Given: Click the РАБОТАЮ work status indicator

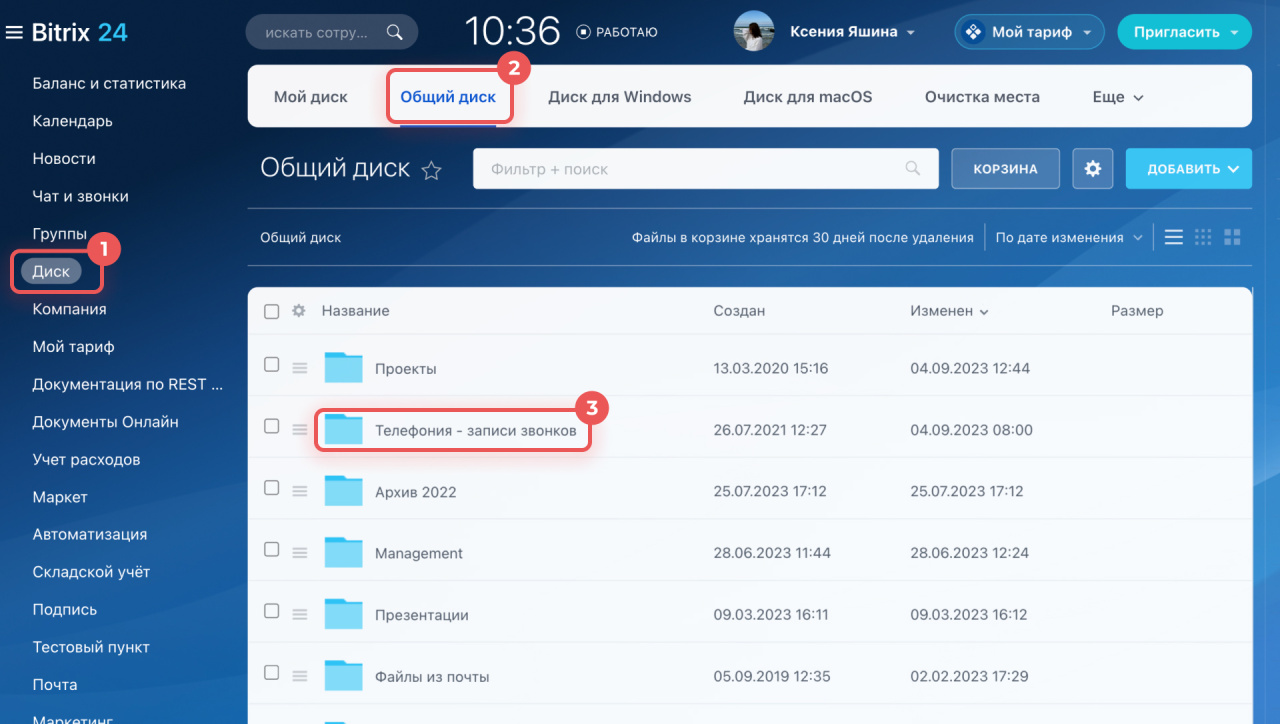Looking at the screenshot, I should (617, 32).
